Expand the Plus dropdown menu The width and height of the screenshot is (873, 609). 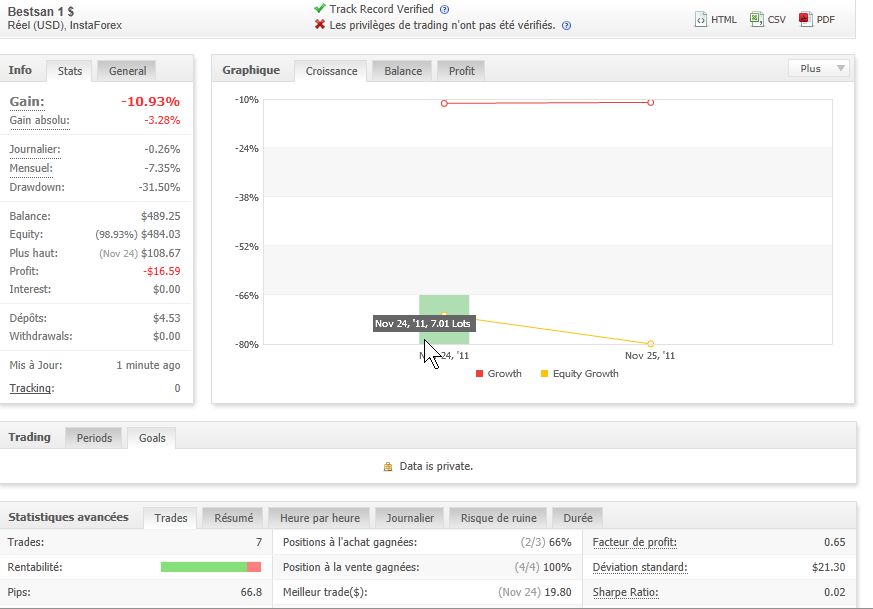click(818, 68)
